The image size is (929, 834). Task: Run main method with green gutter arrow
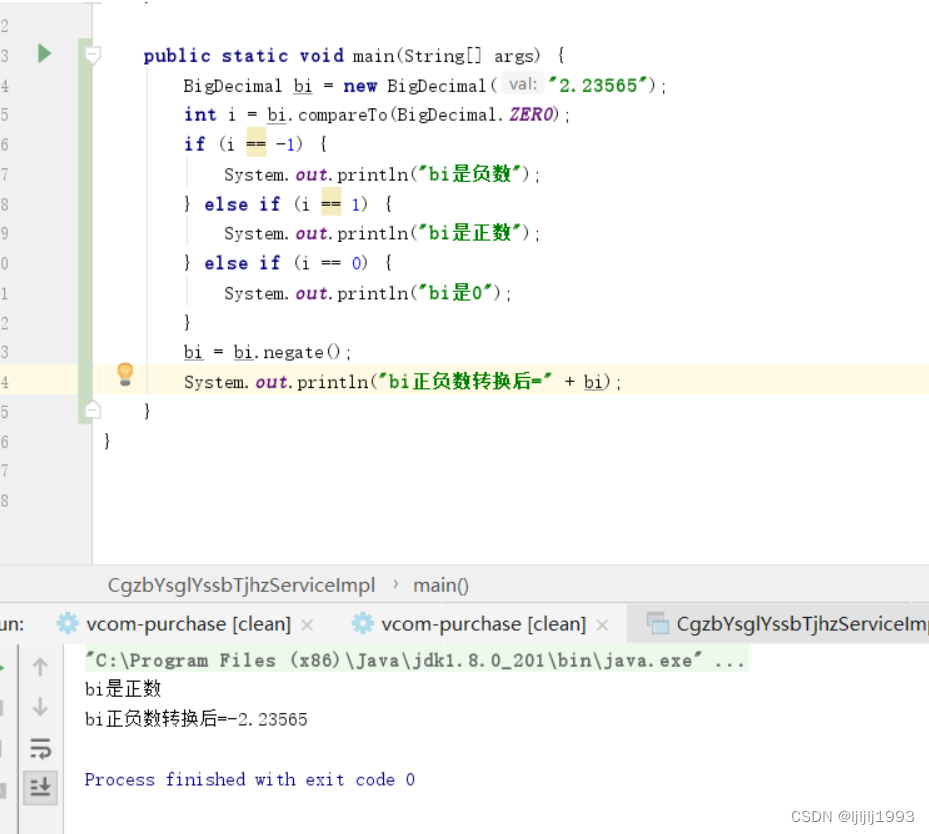click(x=44, y=54)
